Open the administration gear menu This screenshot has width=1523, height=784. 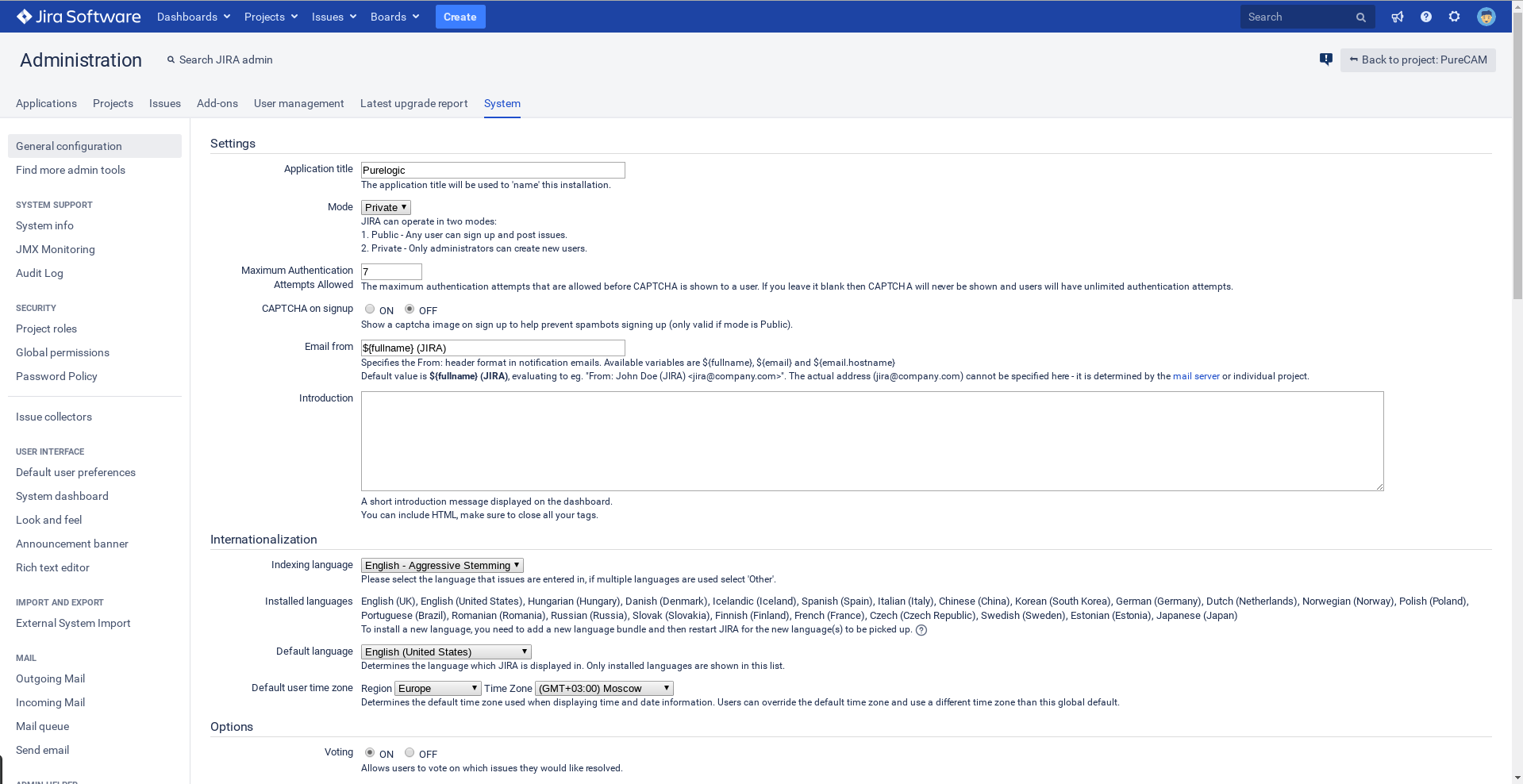point(1454,17)
